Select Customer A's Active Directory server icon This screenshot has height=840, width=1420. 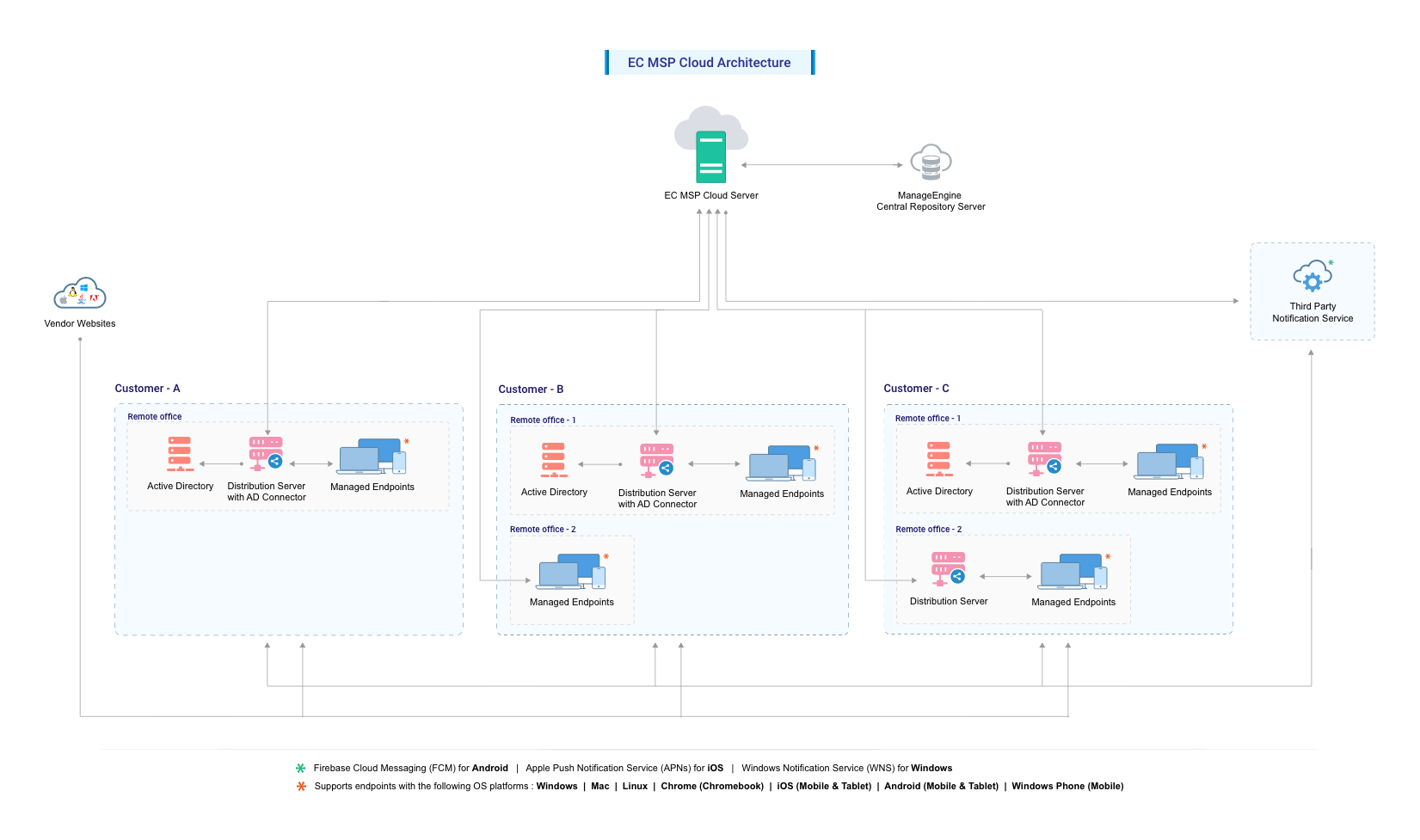pos(179,453)
